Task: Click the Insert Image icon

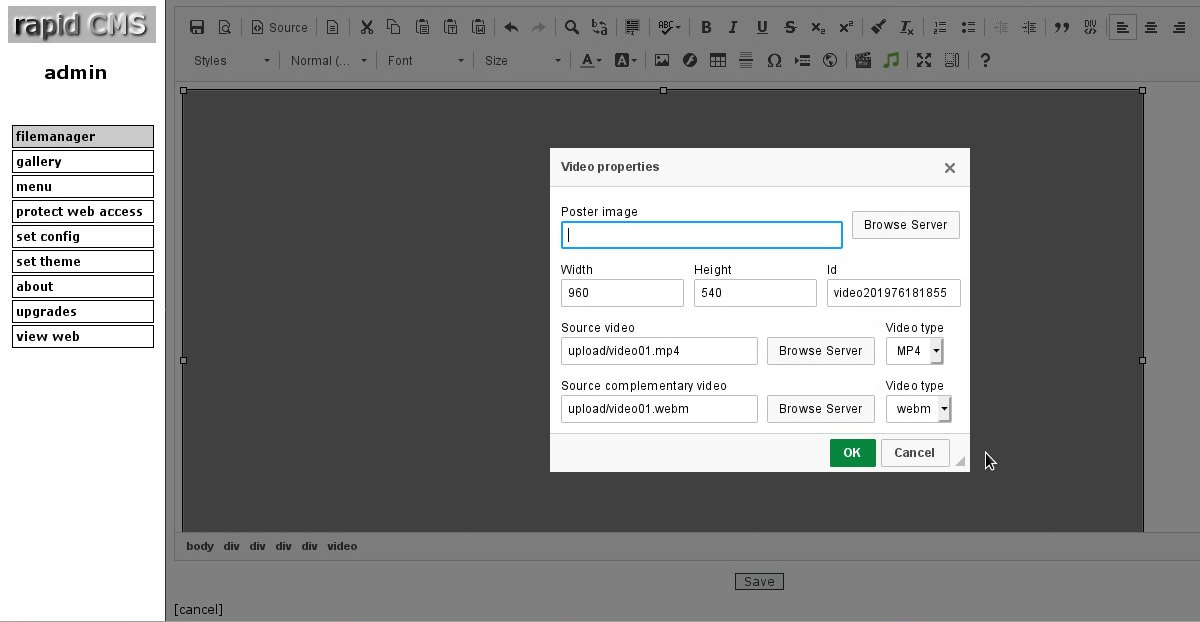Action: click(x=661, y=61)
